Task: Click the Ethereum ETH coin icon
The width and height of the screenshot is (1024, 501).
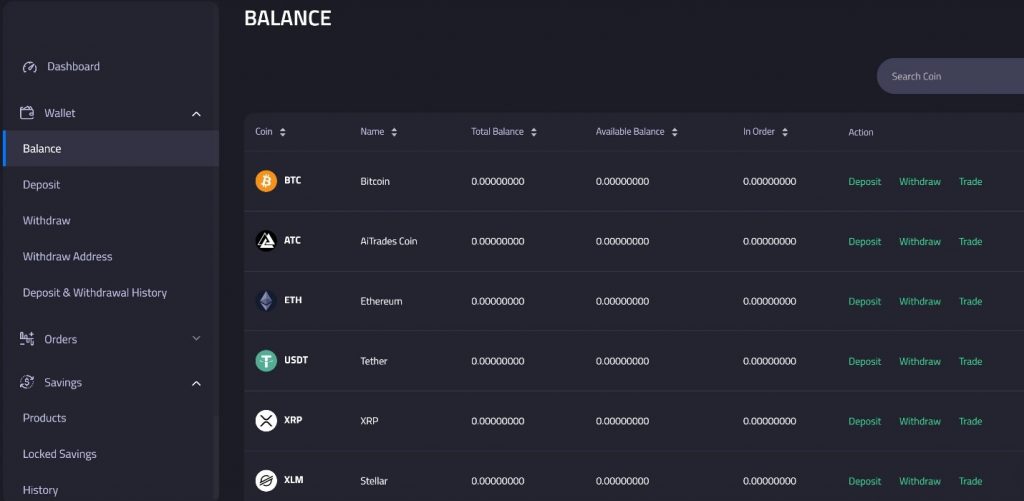Action: (x=266, y=301)
